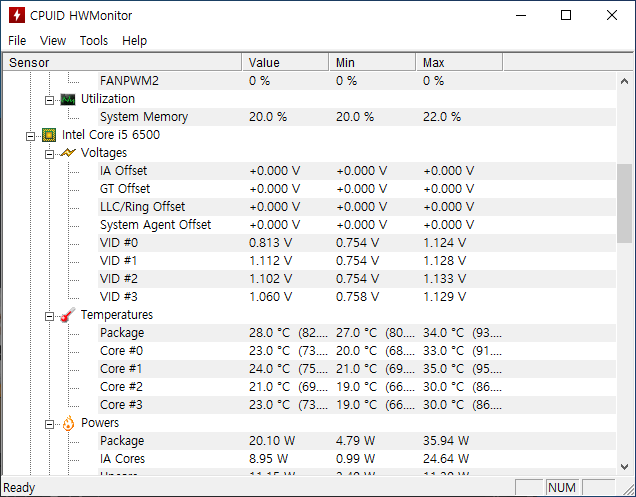Click the Sensor column header
636x497 pixels.
coord(122,62)
